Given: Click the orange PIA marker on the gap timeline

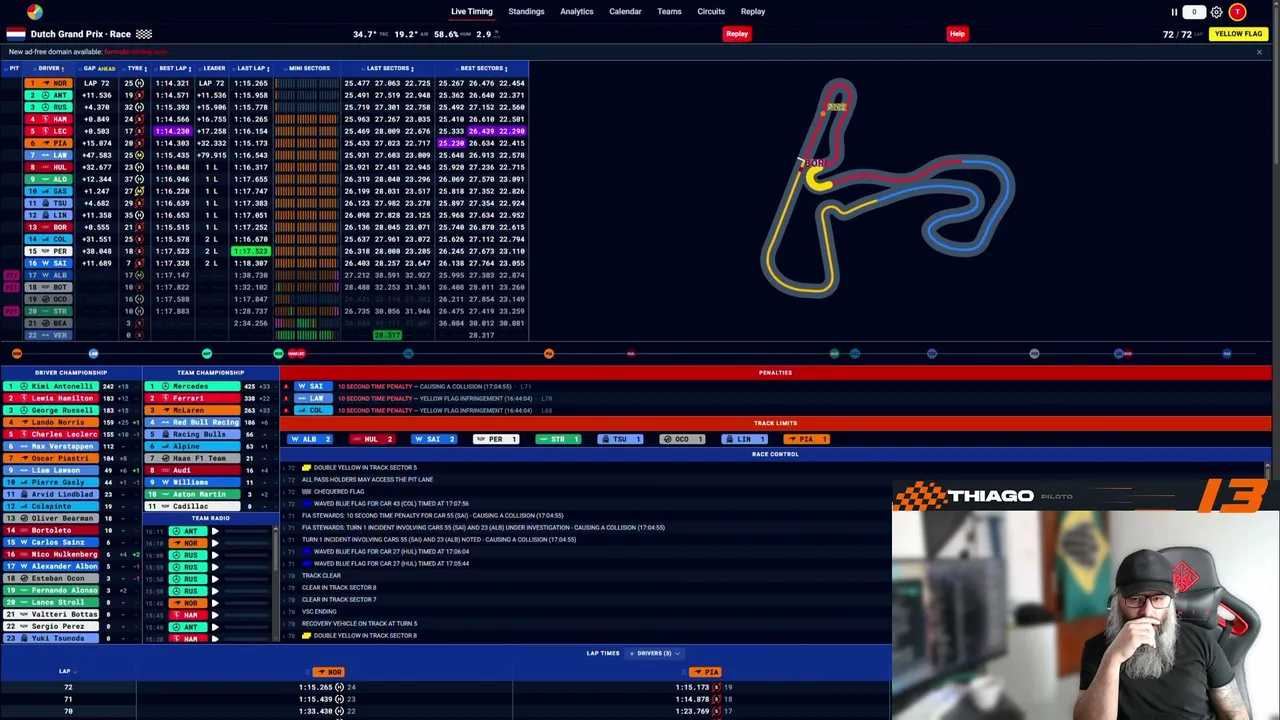Looking at the screenshot, I should point(549,354).
